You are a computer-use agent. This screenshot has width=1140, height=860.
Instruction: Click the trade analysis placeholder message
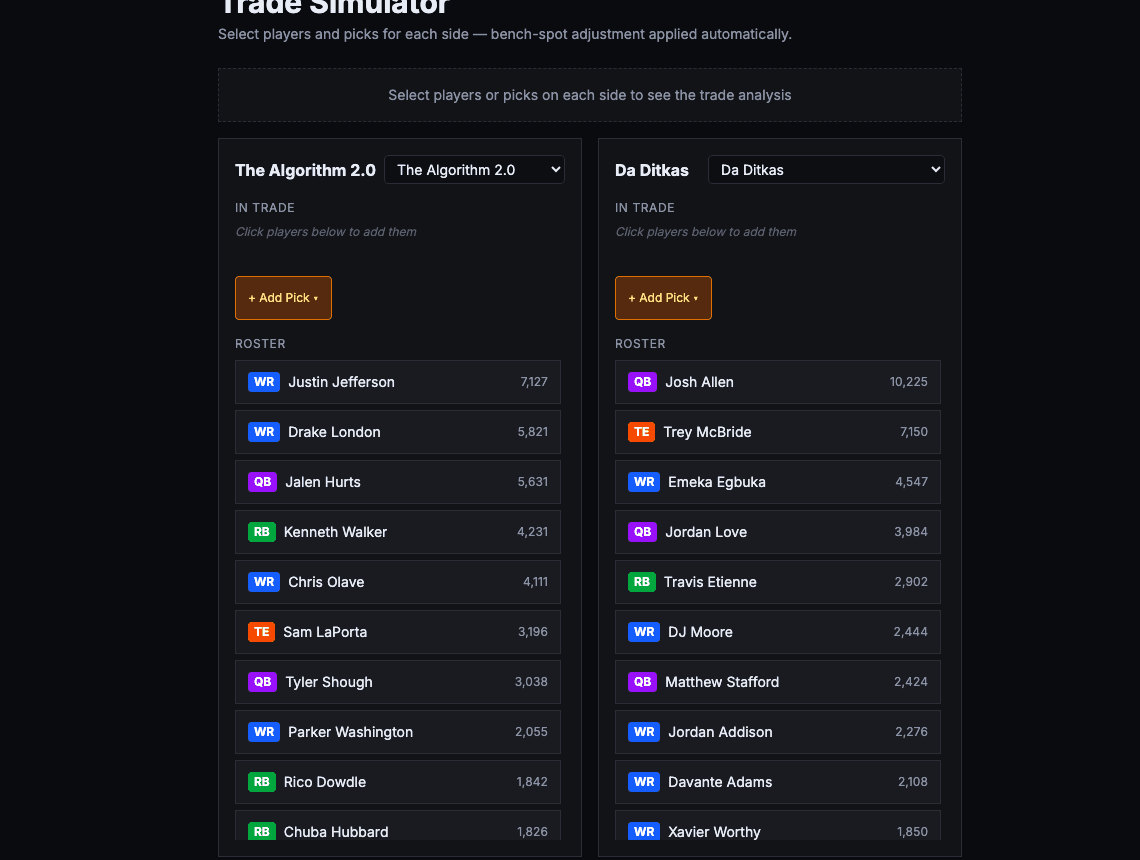[590, 95]
